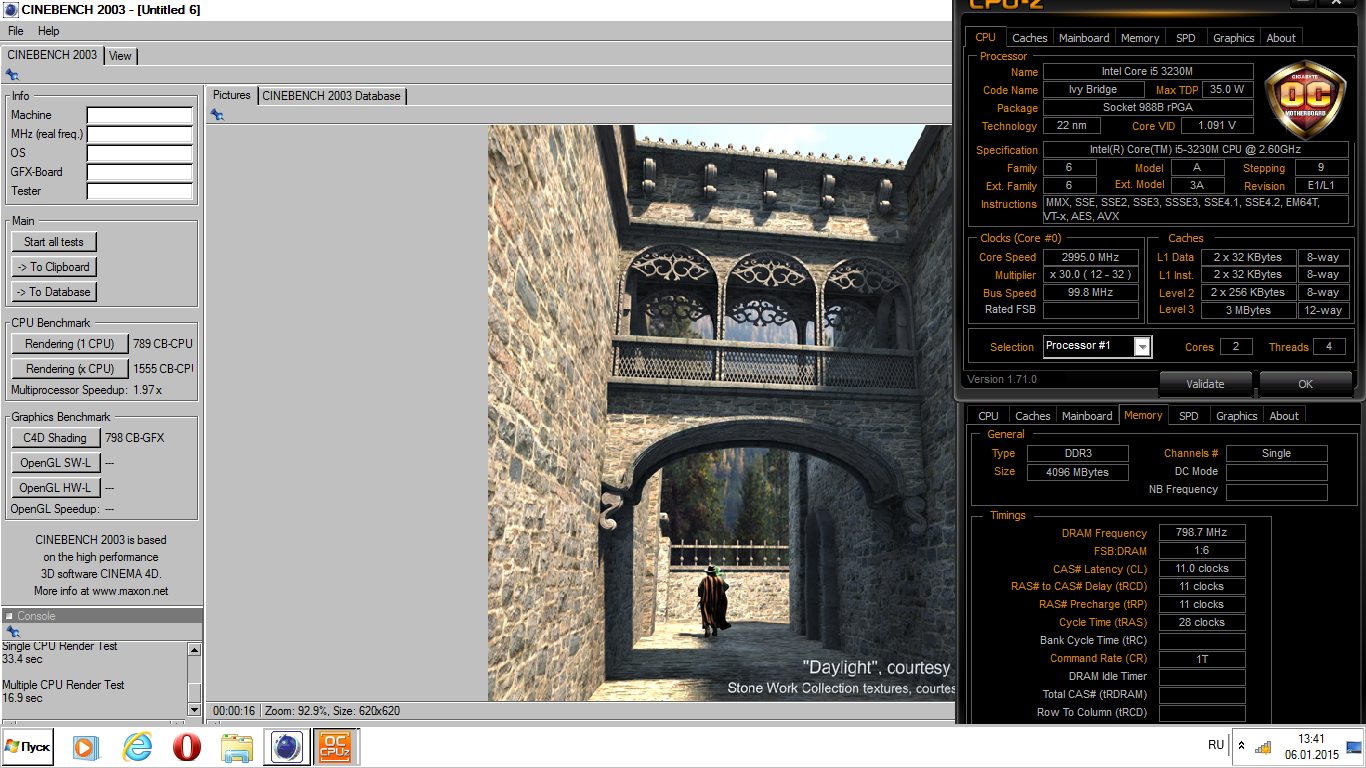Open About tab in lower CPU-Z window
1366x768 pixels.
[x=1284, y=416]
